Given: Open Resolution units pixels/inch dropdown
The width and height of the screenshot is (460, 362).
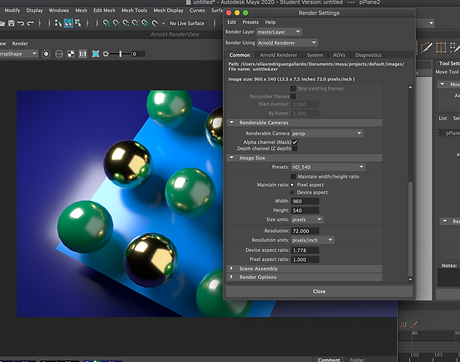Looking at the screenshot, I should click(x=313, y=240).
